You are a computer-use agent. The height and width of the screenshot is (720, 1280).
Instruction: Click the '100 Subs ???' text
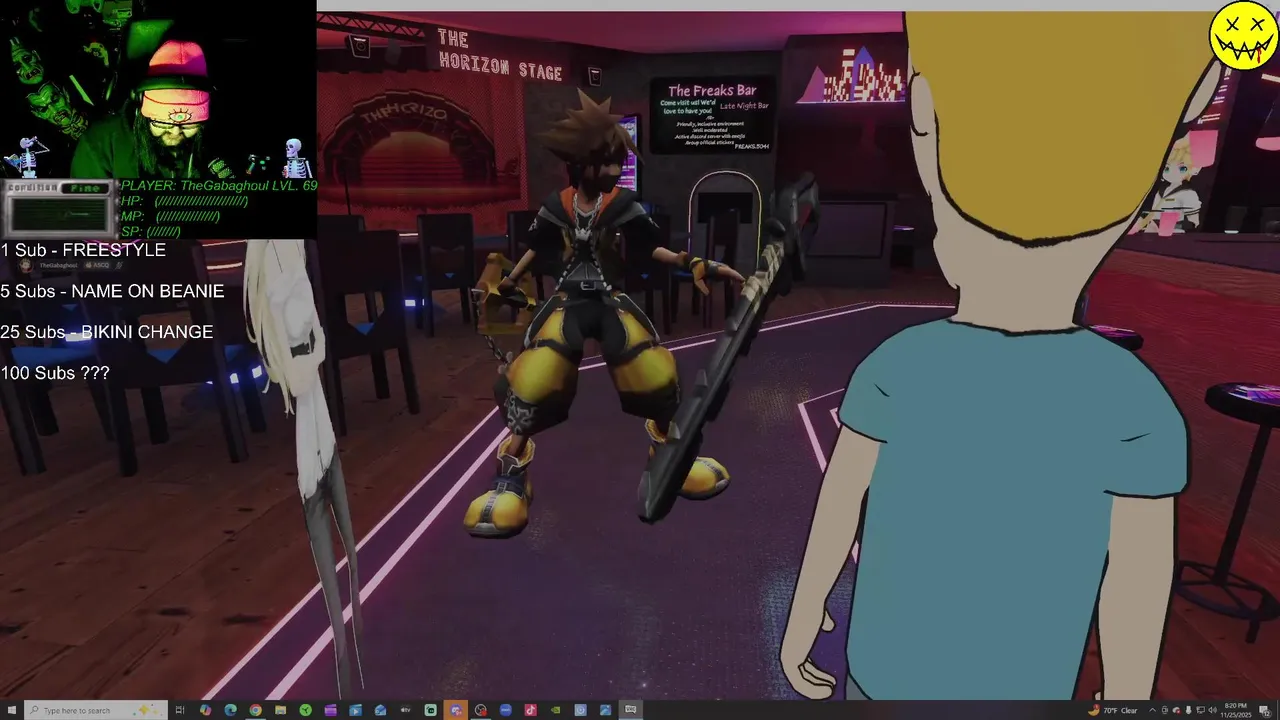coord(55,373)
